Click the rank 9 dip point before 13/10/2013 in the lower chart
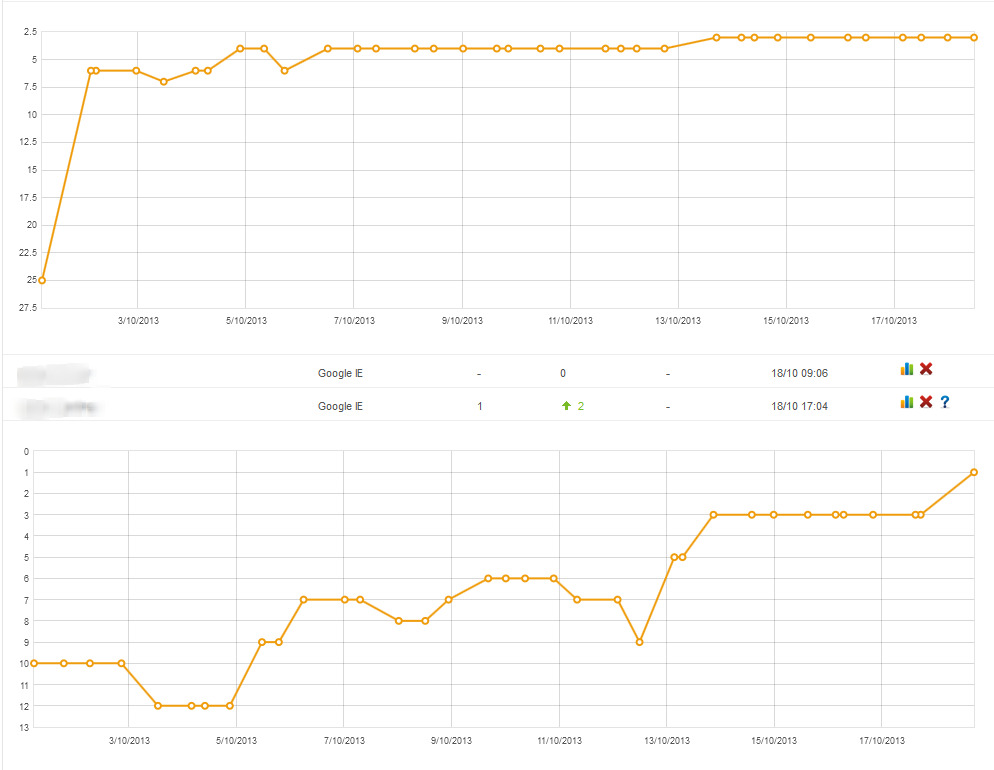Screen dimensions: 994x770 coord(640,642)
